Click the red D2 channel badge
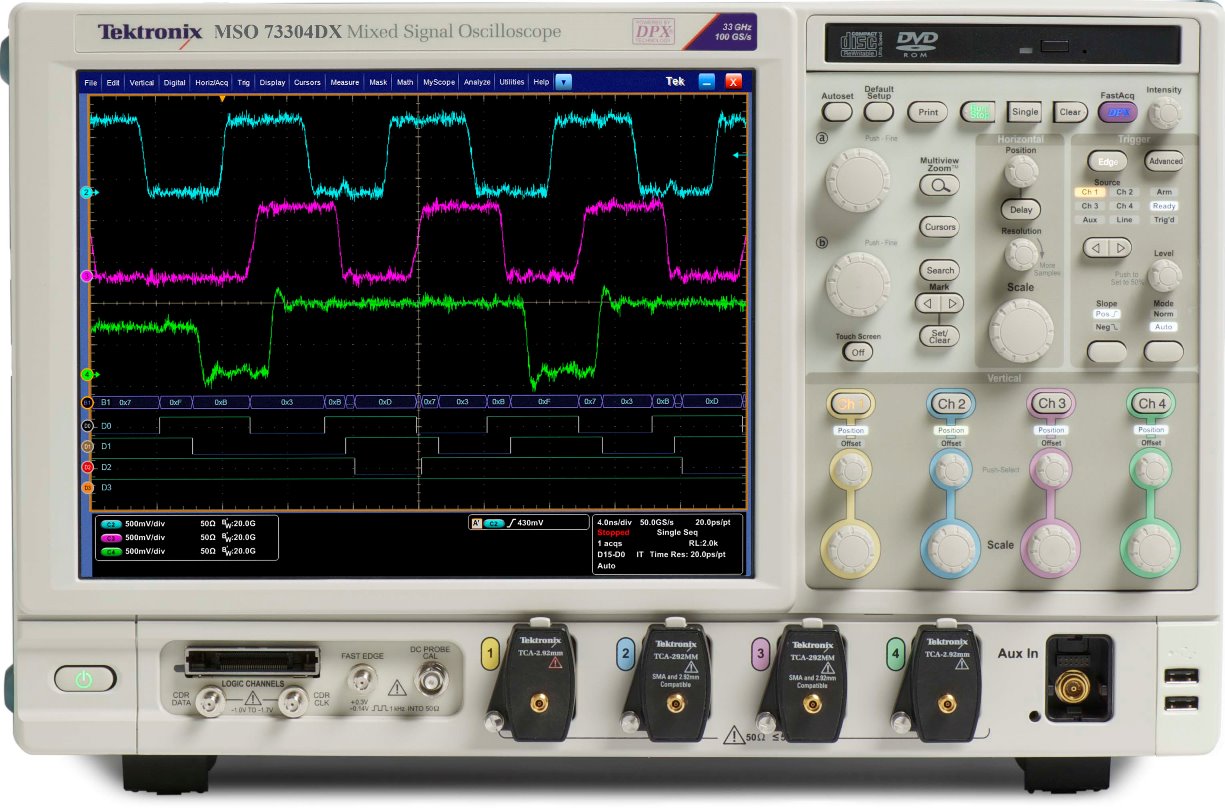Viewport: 1225px width, 811px height. pyautogui.click(x=87, y=467)
